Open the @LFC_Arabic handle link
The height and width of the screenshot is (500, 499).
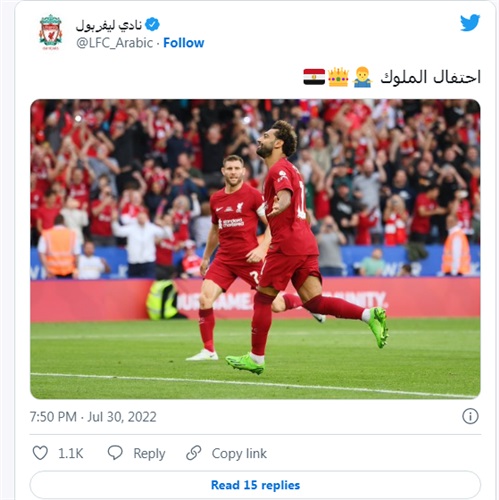point(115,43)
